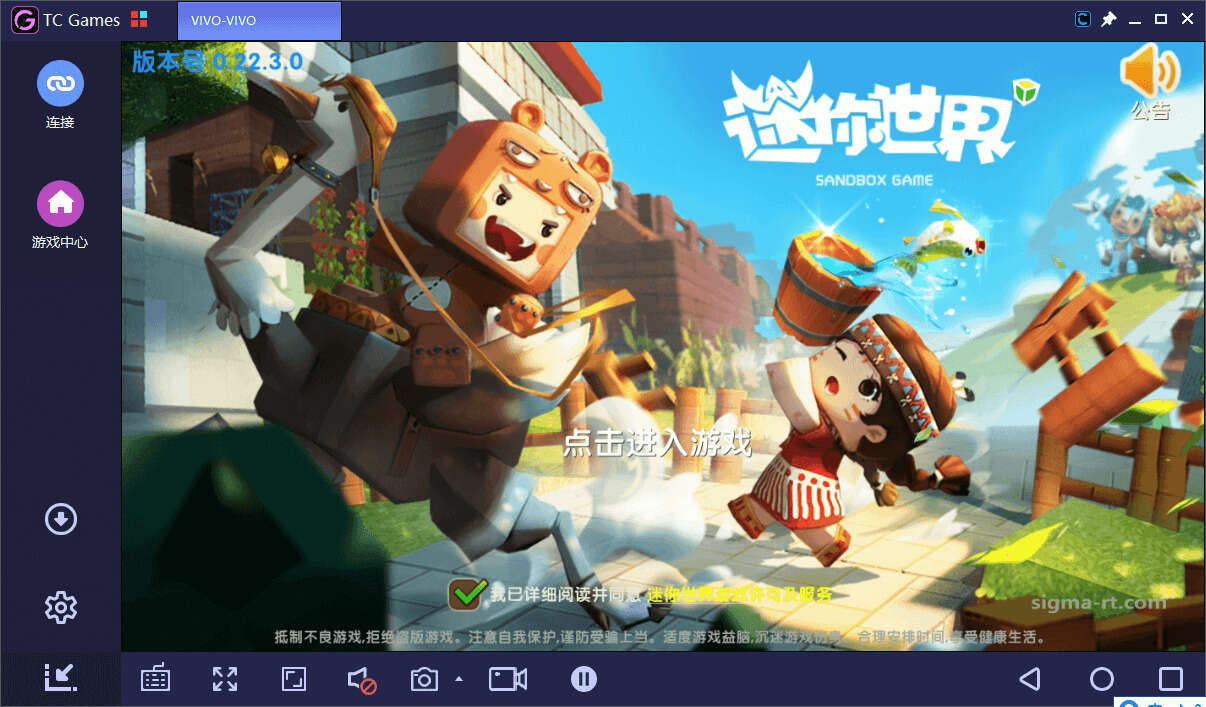
Task: Toggle the muted speaker icon in bottom toolbar
Action: (x=361, y=680)
